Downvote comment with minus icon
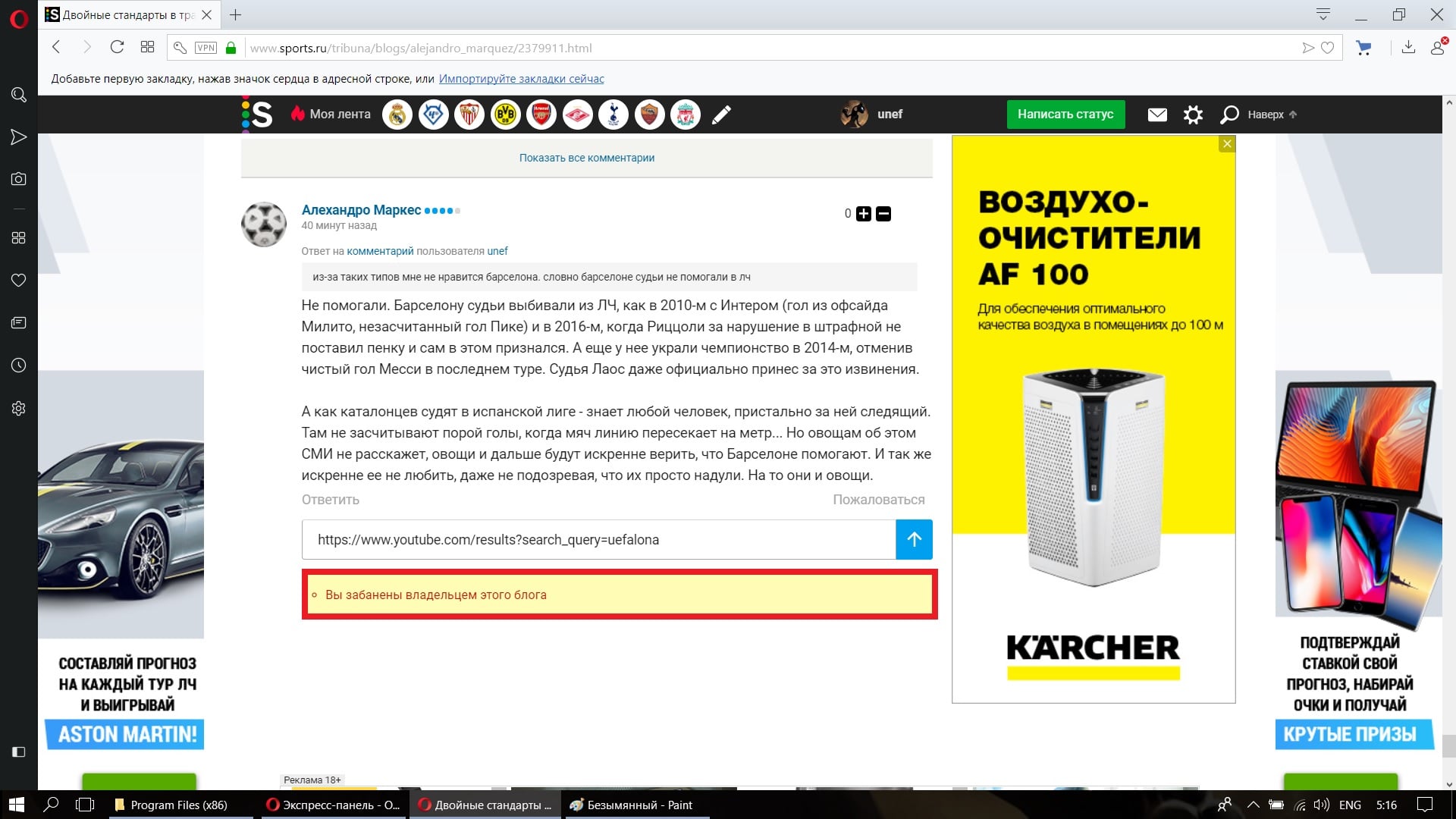1456x819 pixels. point(883,214)
